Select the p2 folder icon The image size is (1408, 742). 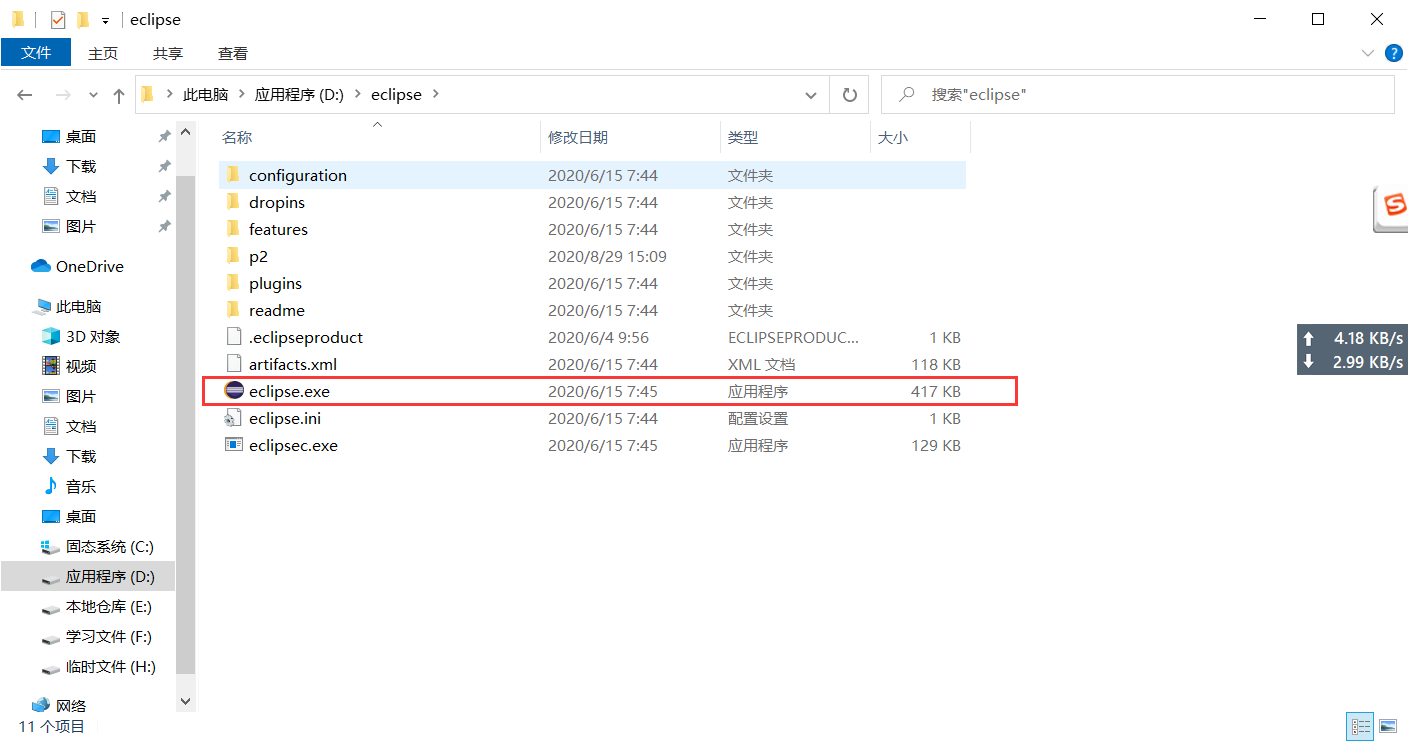pos(233,256)
